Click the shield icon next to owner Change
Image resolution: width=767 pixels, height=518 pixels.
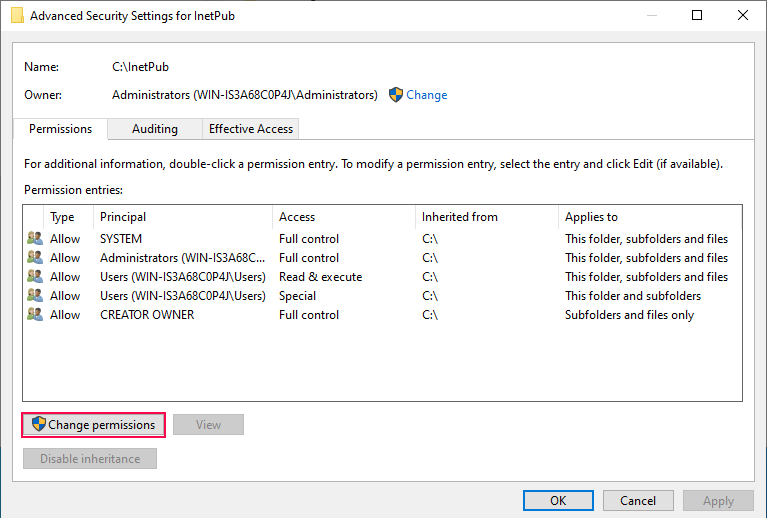click(396, 95)
